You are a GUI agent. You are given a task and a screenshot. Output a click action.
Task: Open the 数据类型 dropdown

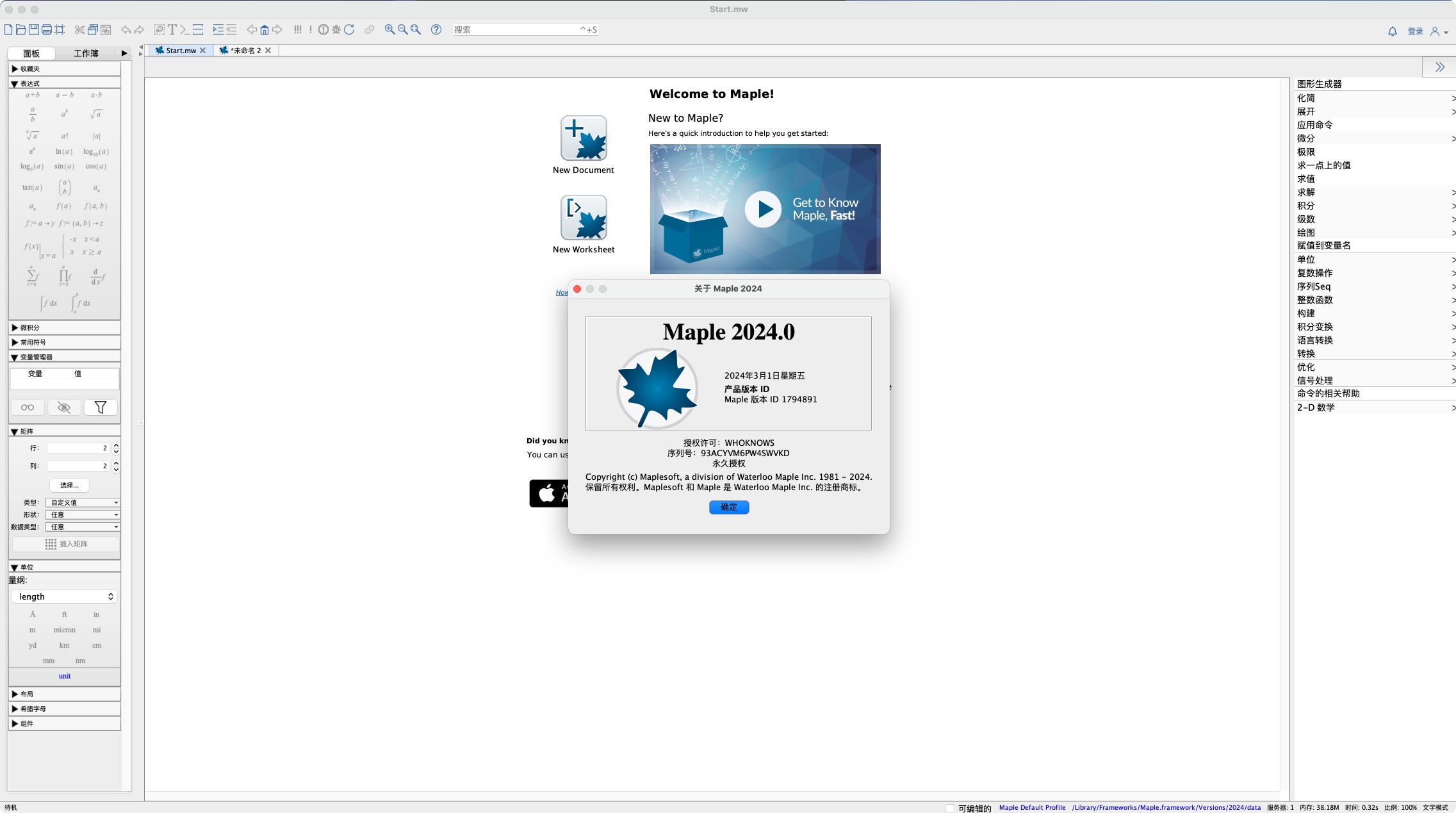click(x=83, y=527)
